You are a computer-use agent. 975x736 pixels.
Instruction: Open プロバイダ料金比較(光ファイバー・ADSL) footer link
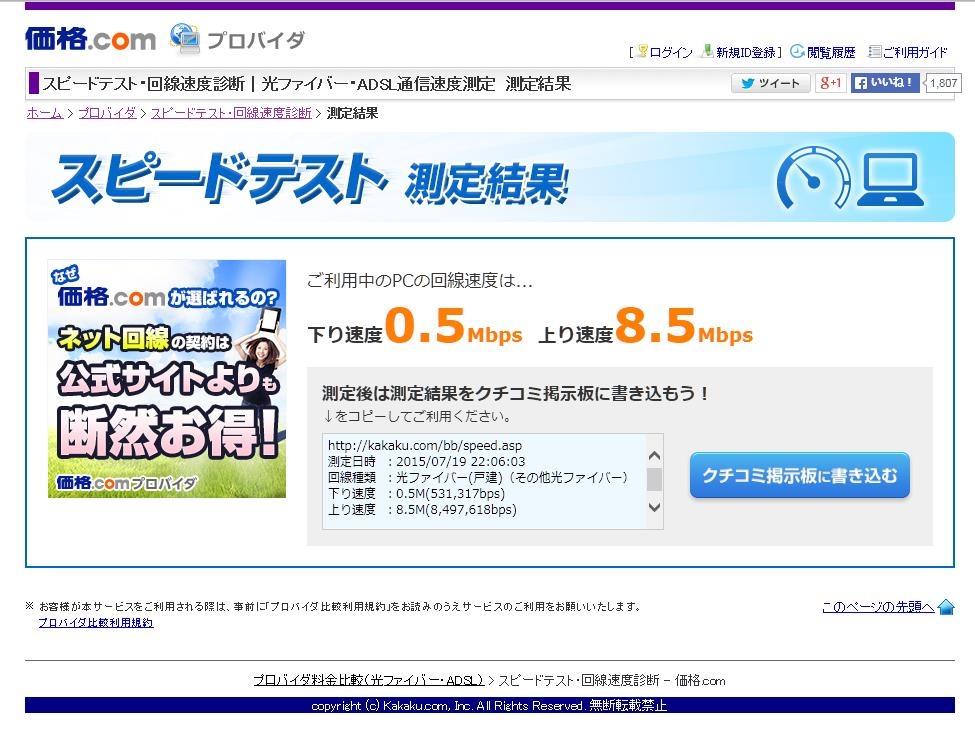pos(368,680)
